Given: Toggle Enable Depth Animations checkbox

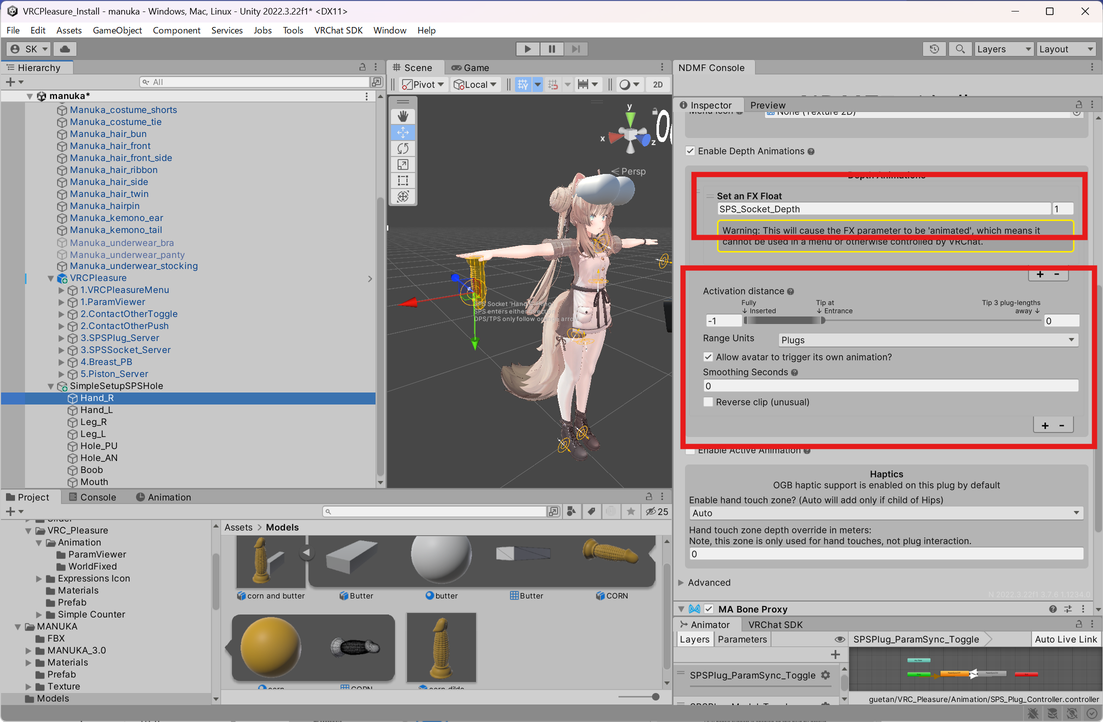Looking at the screenshot, I should [690, 151].
